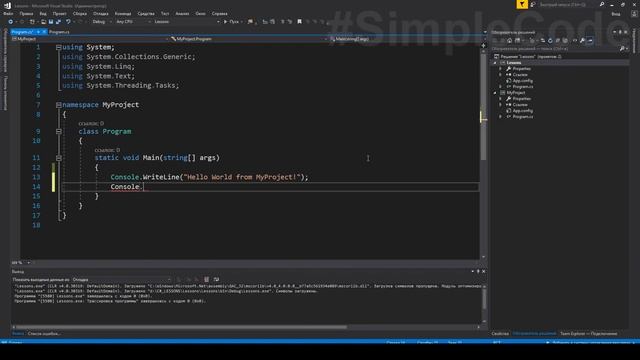Click the Save file icon in toolbar
Viewport: 640px width, 360px height.
(x=51, y=22)
